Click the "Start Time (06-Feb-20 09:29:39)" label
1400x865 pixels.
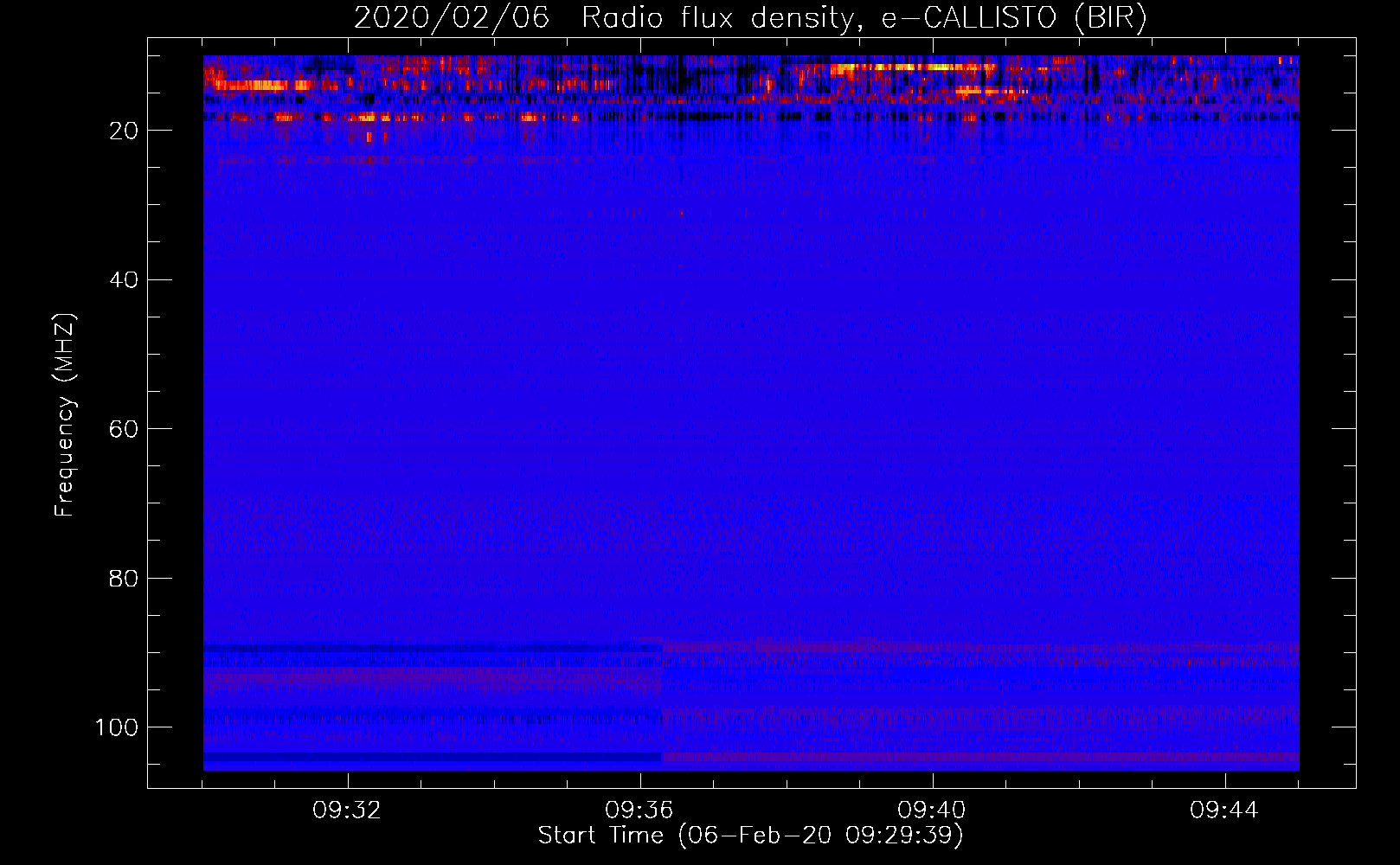click(750, 836)
